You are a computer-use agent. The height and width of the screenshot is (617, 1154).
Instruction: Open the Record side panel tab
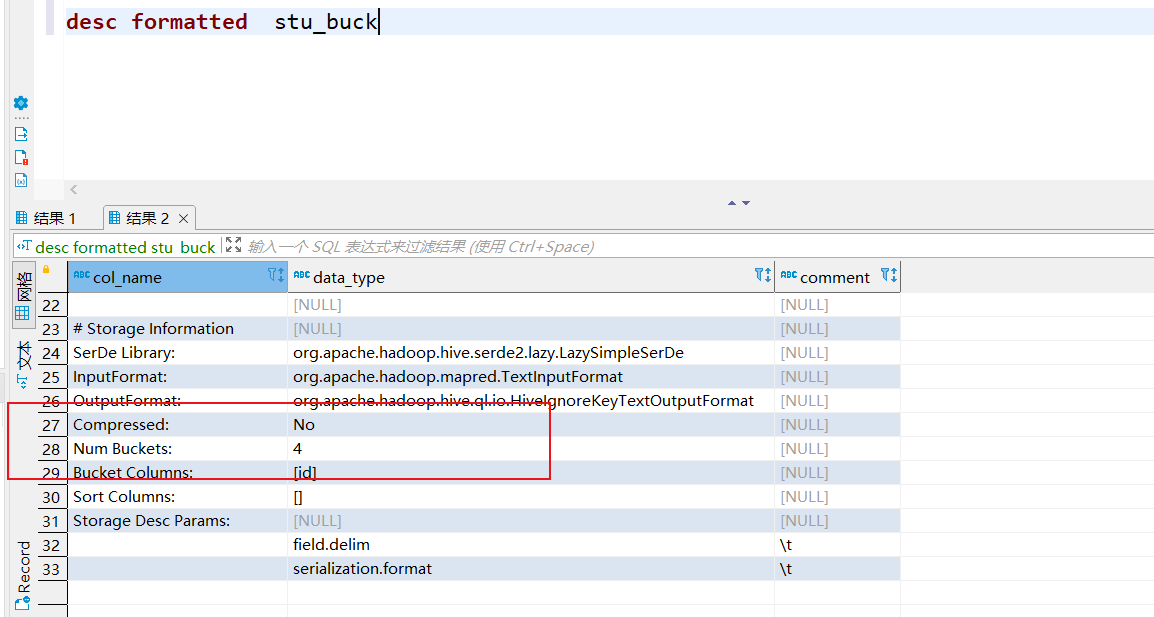point(24,574)
